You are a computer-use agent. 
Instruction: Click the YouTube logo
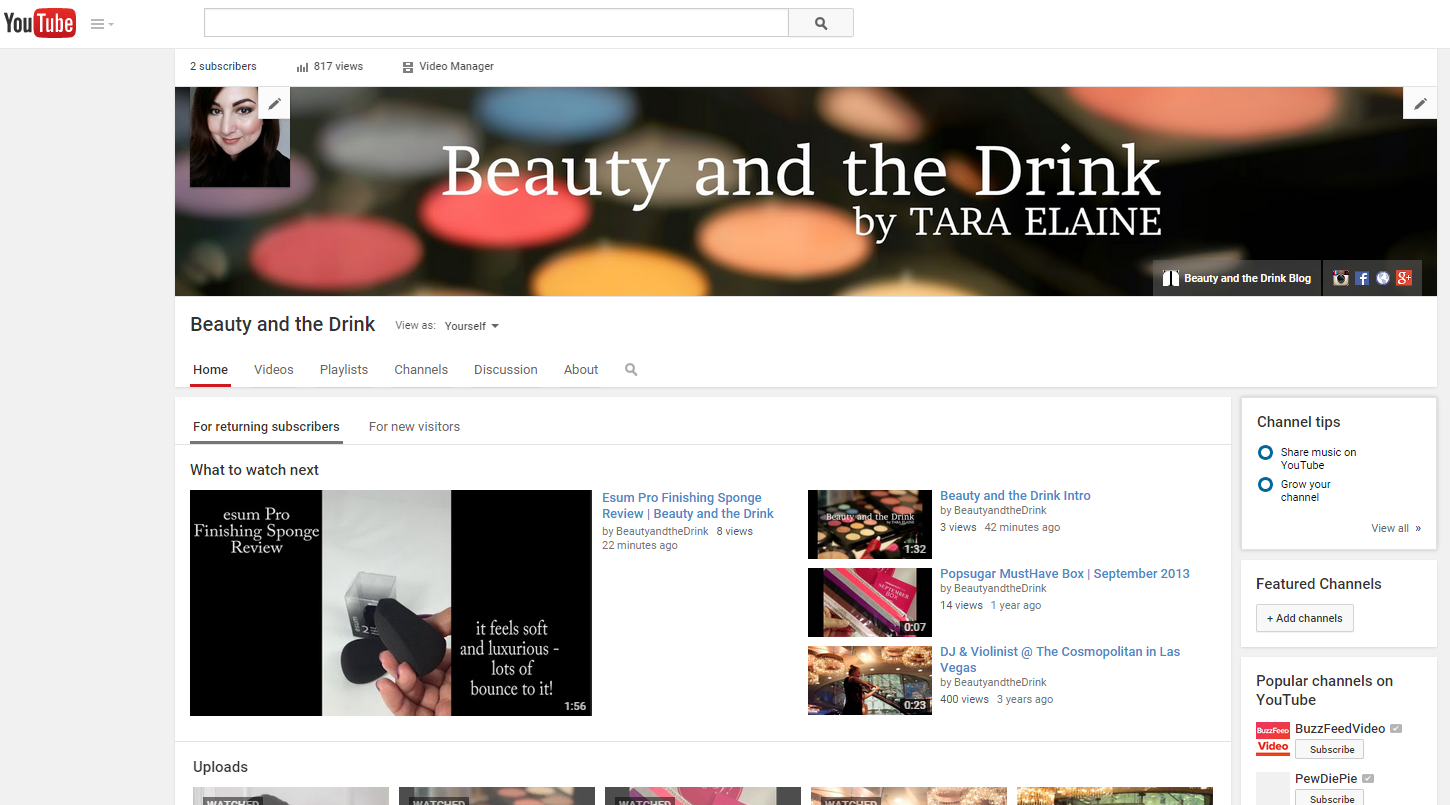tap(40, 23)
